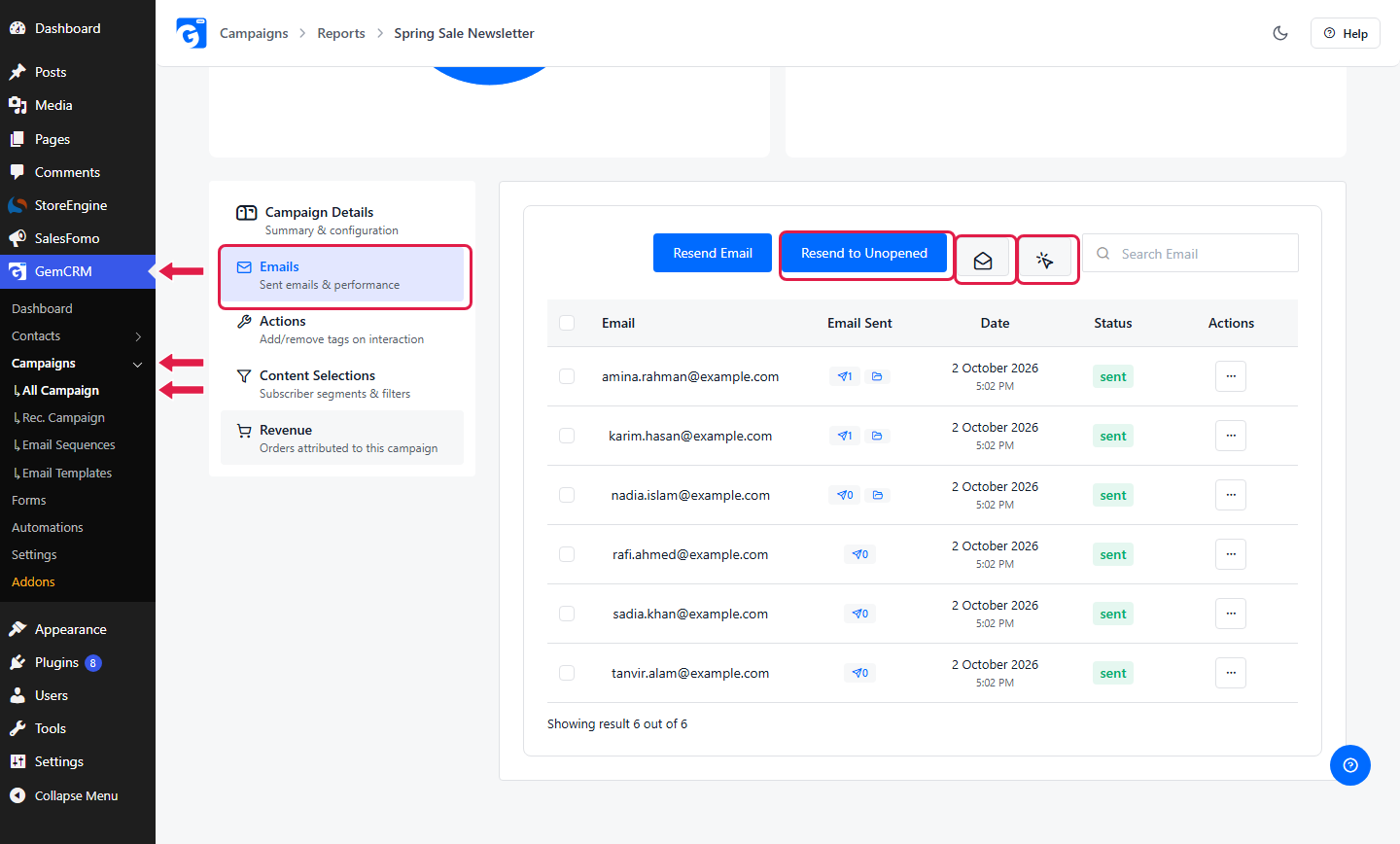Check the box for tanvir.alam@example.com
Viewport: 1400px width, 844px height.
coord(567,673)
